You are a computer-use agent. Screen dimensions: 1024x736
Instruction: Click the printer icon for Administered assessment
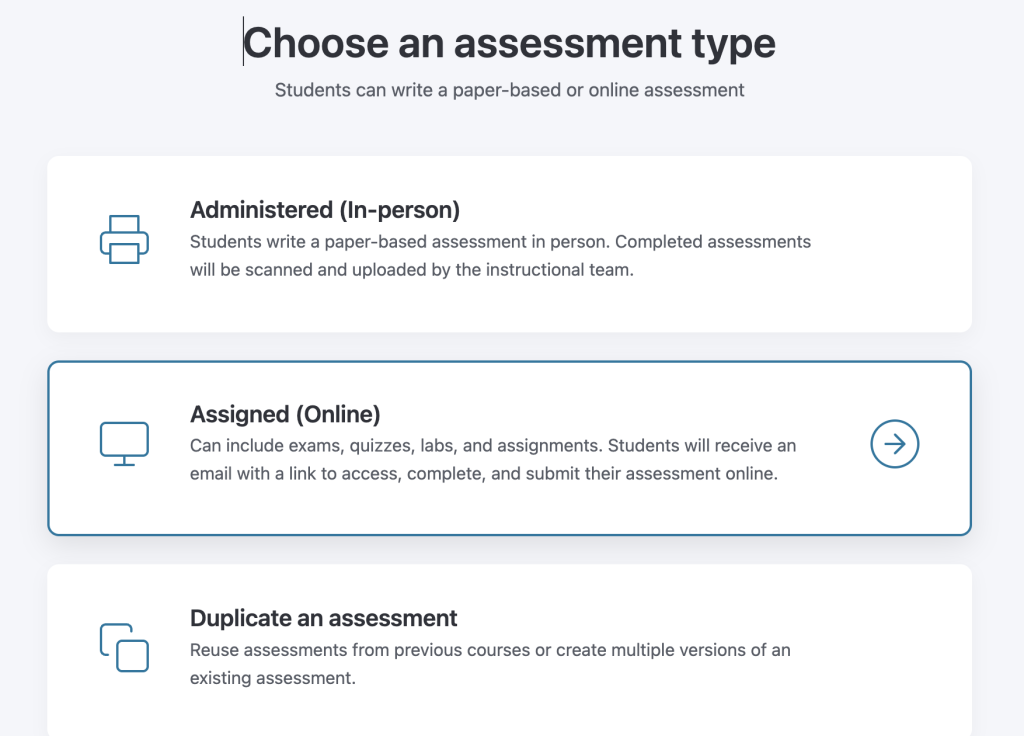124,239
